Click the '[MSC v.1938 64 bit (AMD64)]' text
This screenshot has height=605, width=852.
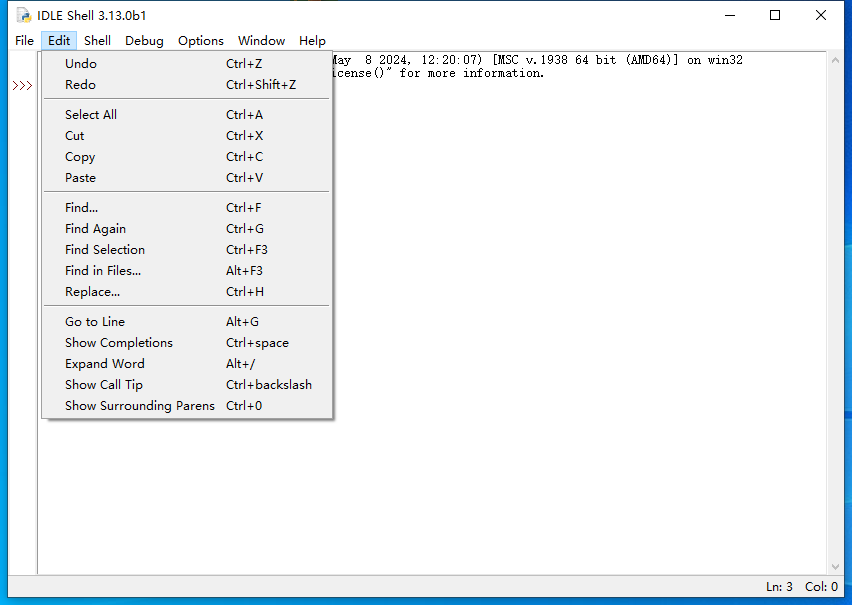tap(585, 60)
